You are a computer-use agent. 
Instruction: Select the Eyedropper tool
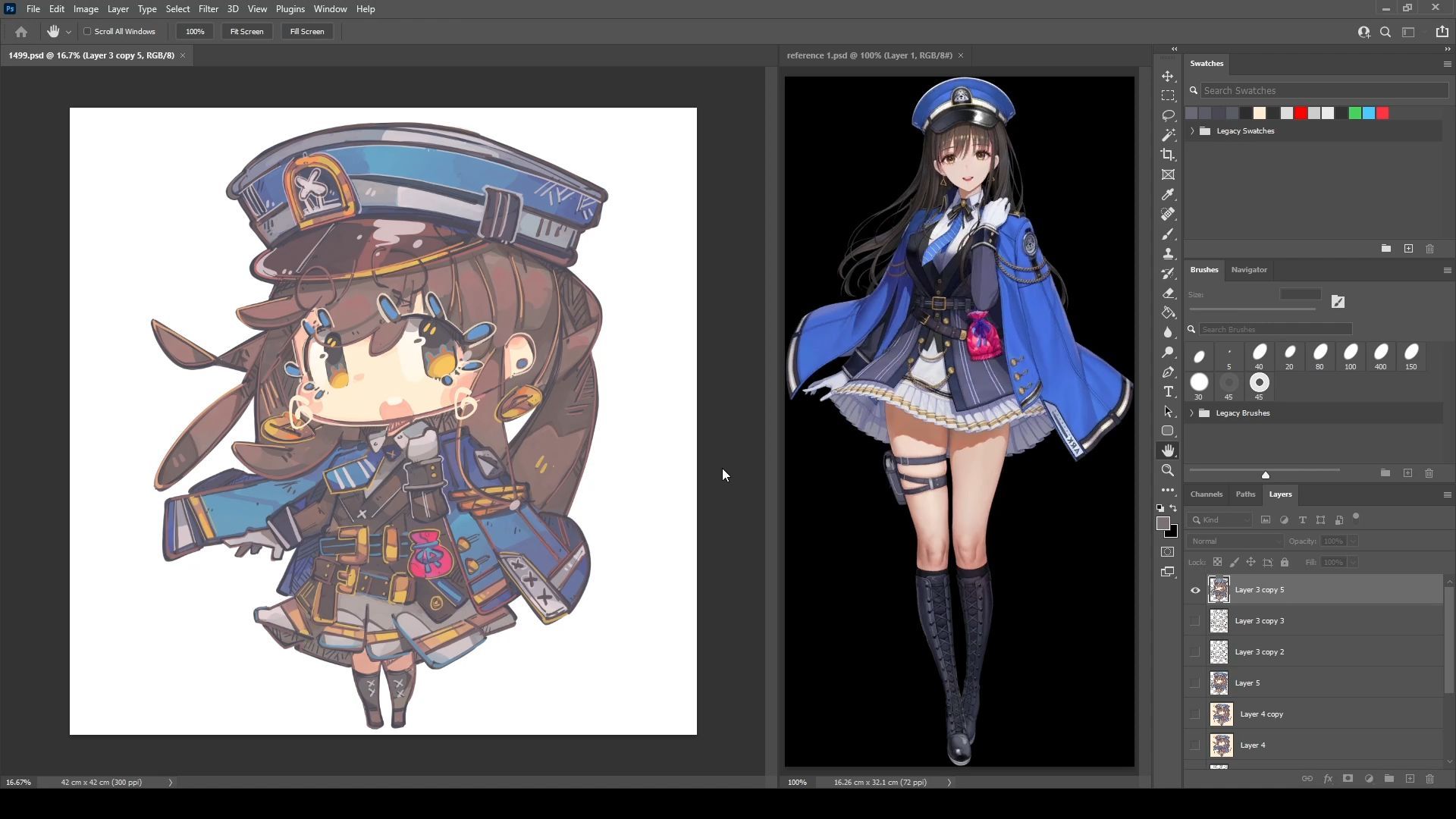tap(1168, 195)
